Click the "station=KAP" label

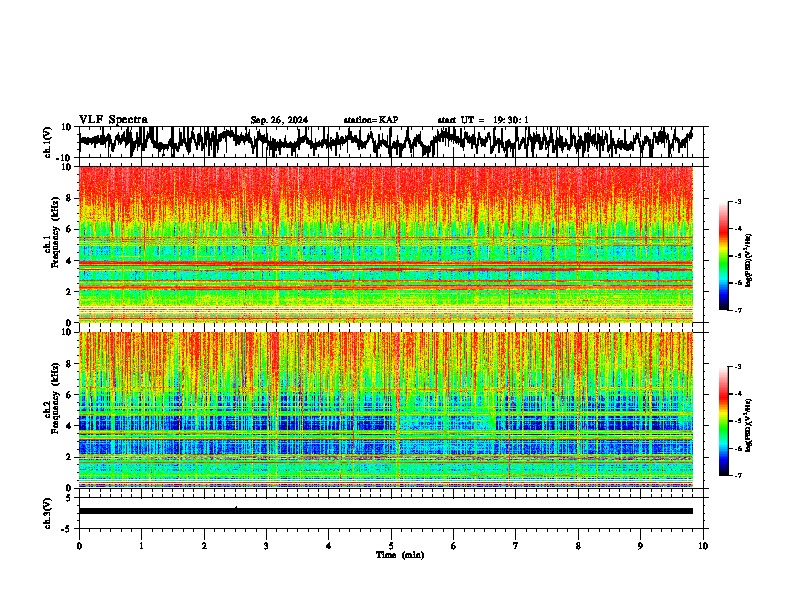tap(371, 120)
